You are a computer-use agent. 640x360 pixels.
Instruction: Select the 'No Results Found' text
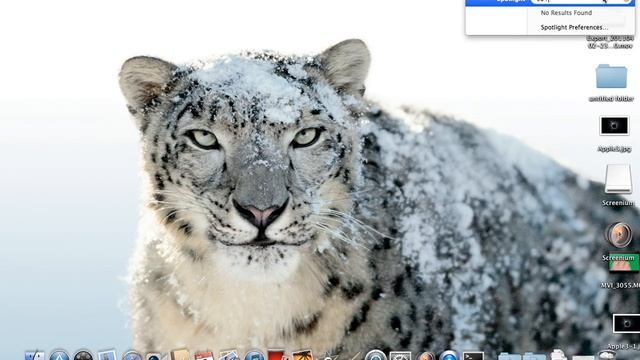[566, 13]
